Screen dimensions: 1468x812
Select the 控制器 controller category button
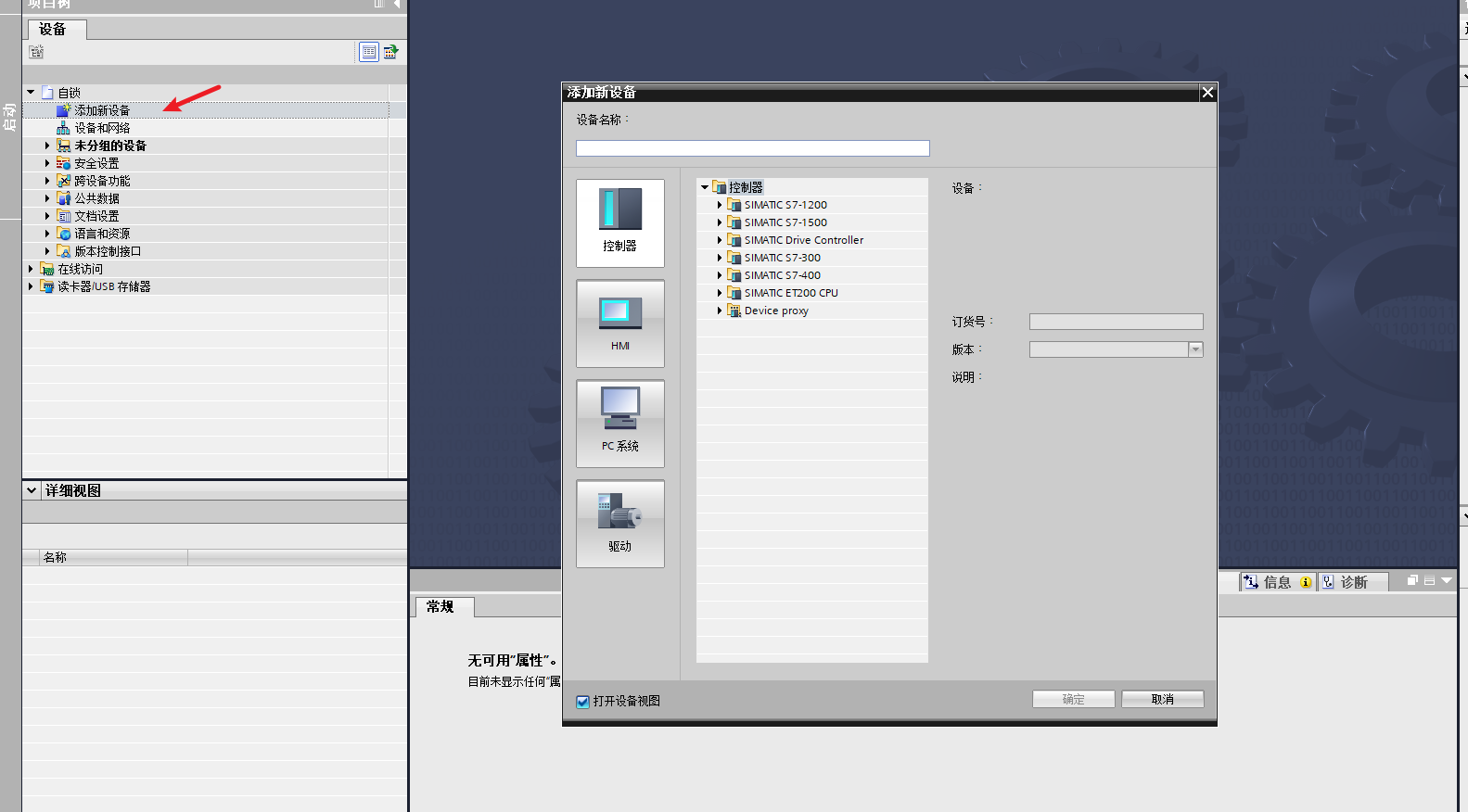(619, 223)
